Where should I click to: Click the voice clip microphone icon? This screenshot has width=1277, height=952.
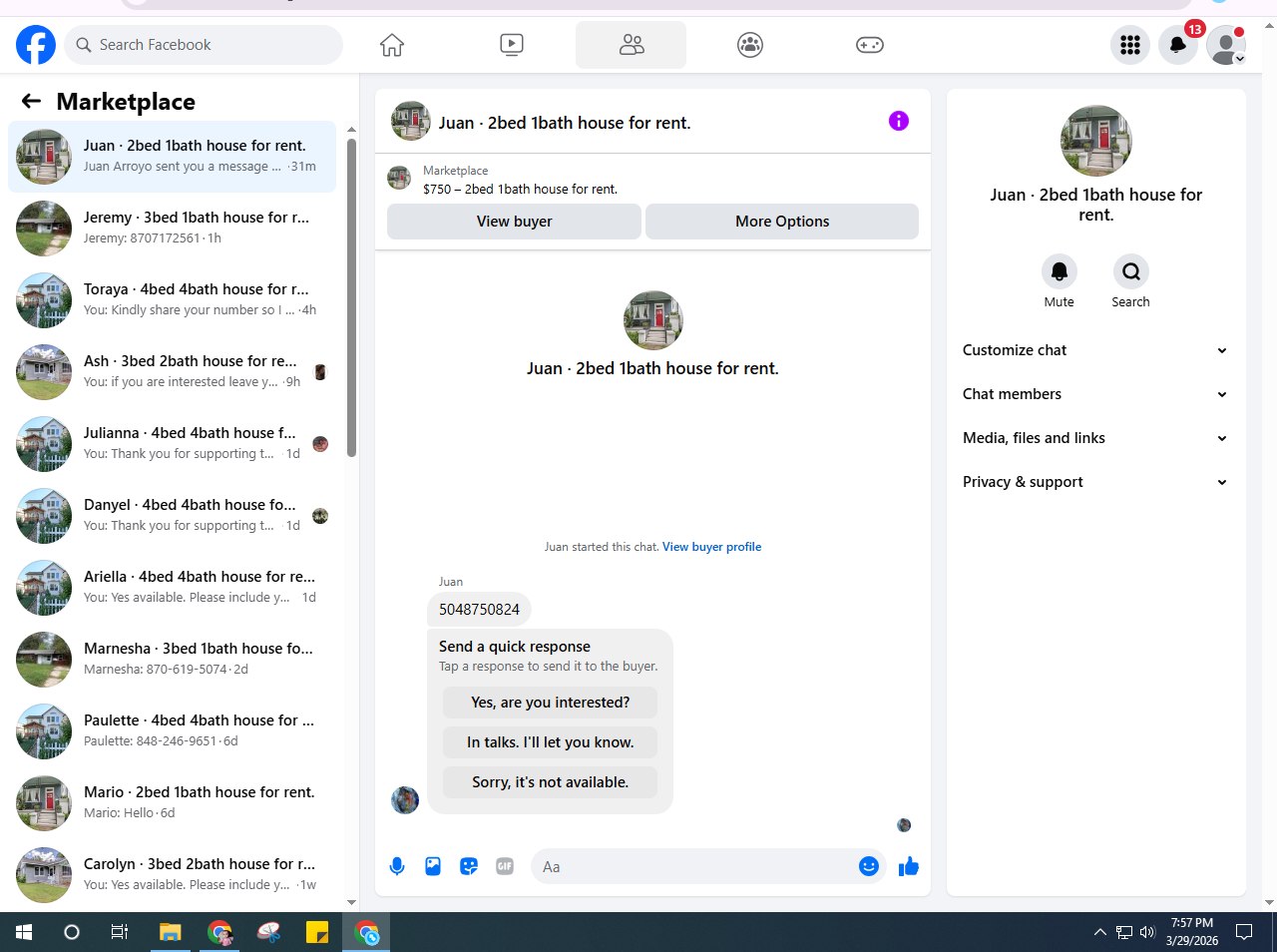click(397, 866)
